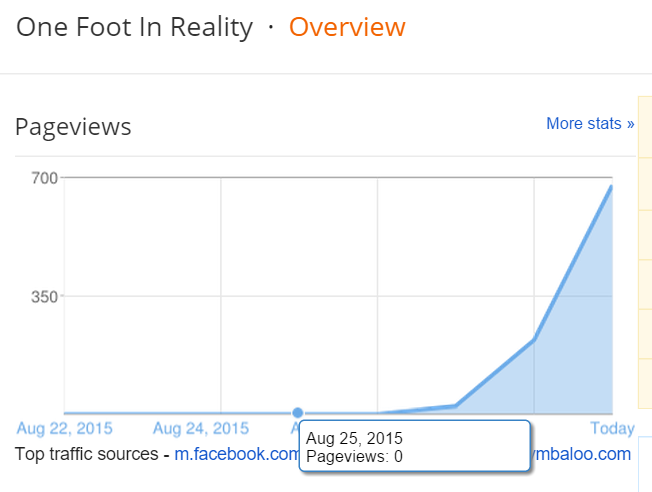The image size is (652, 492).
Task: Click the Aug 25 Pageviews tooltip box
Action: pos(415,446)
